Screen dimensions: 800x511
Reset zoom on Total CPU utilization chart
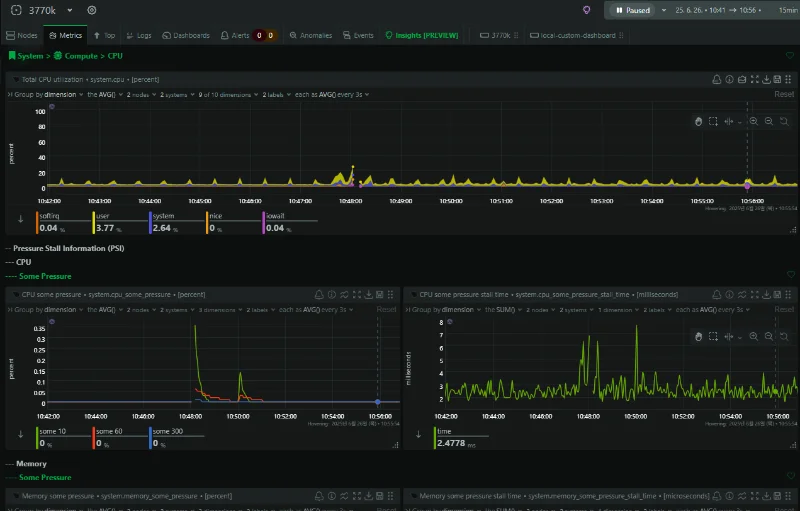pos(784,121)
